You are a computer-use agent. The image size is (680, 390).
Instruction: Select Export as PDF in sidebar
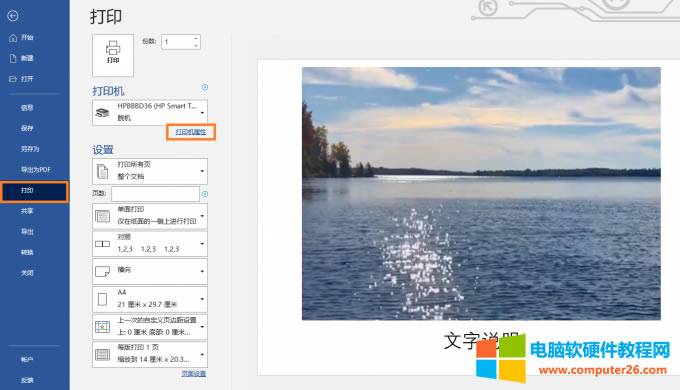point(34,170)
